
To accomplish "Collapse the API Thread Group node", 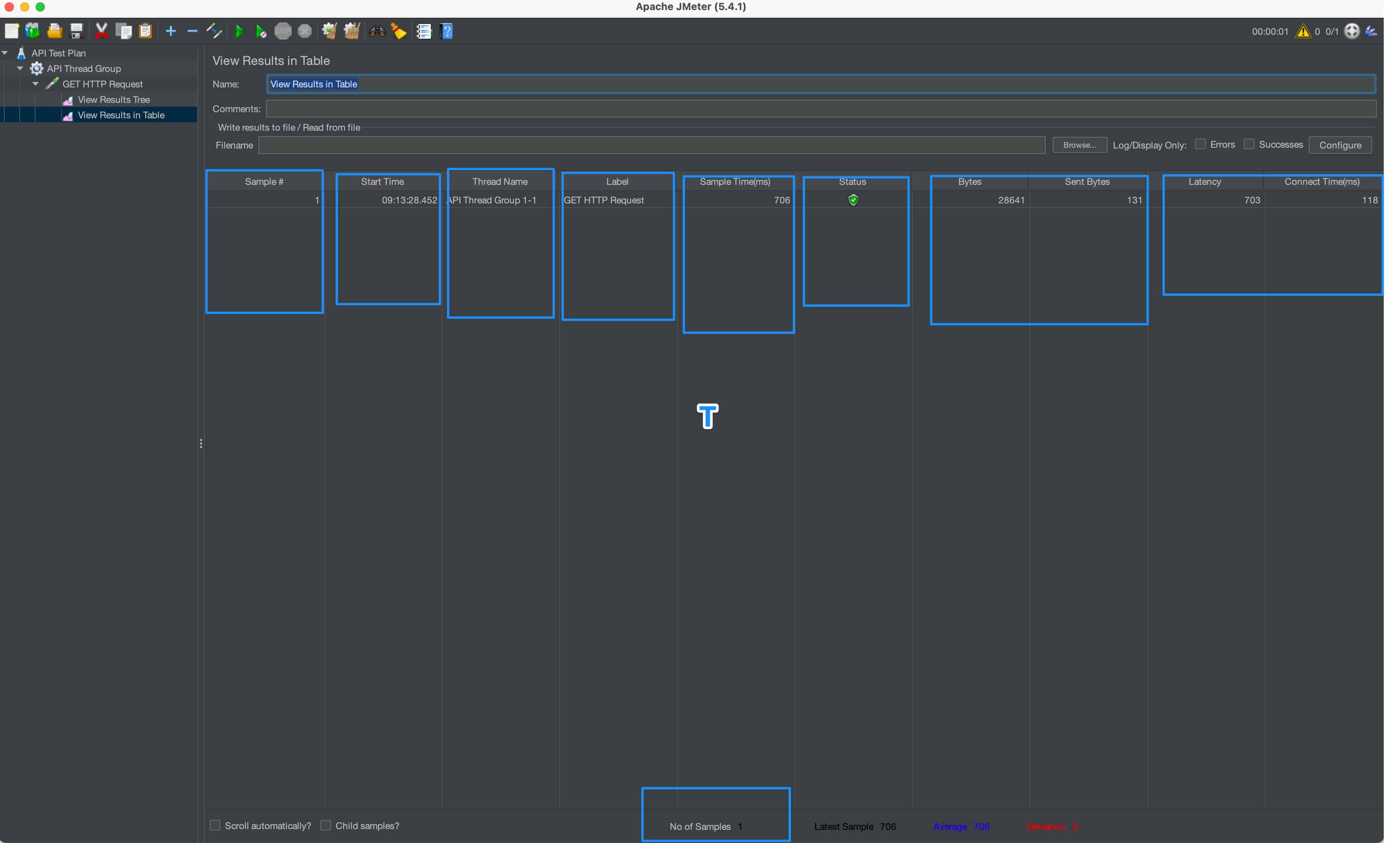I will point(20,68).
